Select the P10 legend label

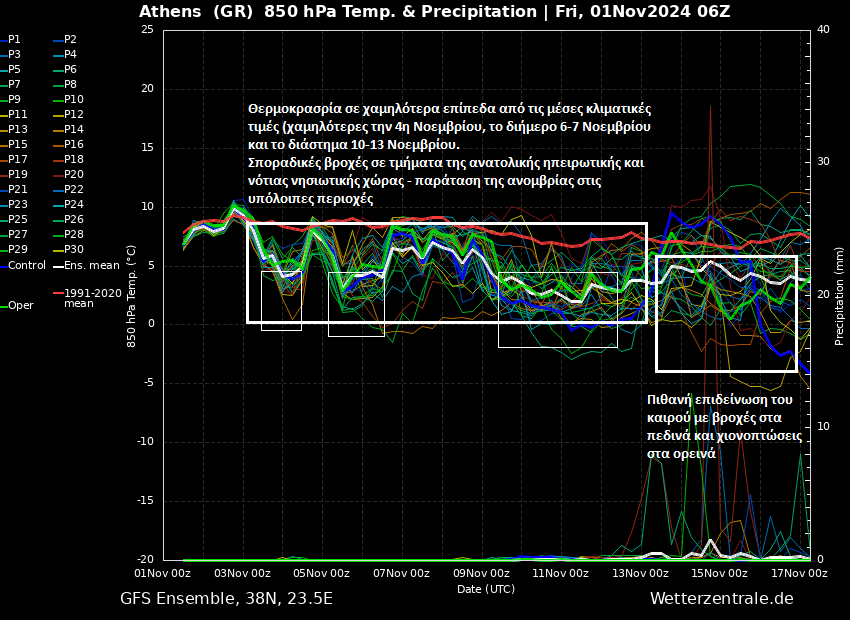click(x=73, y=99)
